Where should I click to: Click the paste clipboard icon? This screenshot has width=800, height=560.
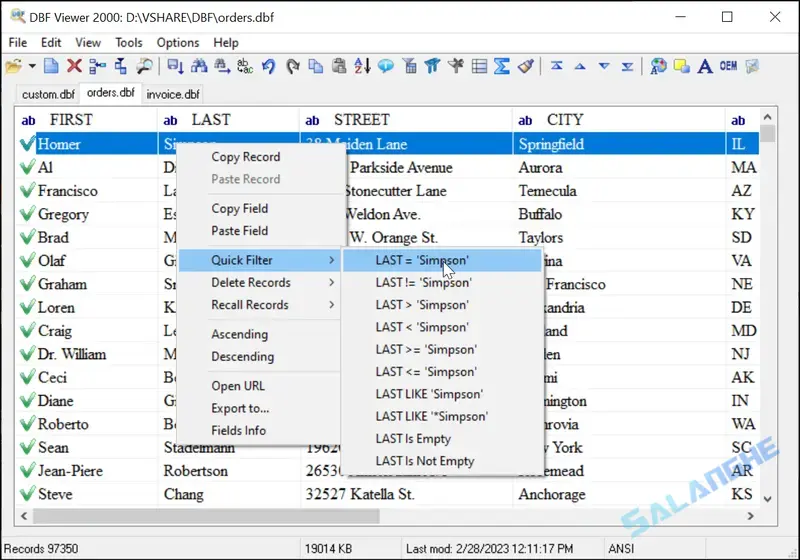click(x=339, y=66)
